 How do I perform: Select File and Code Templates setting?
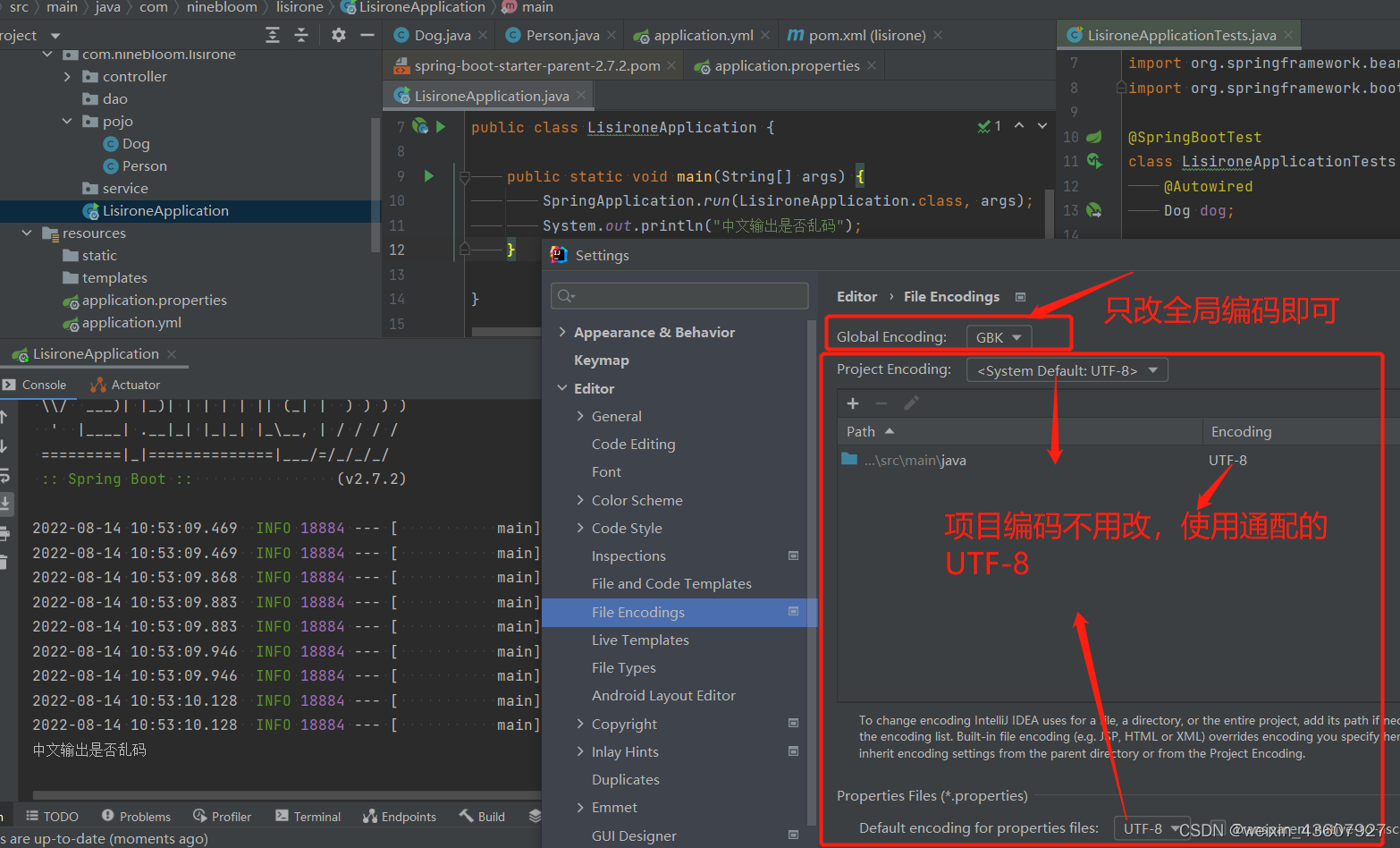coord(671,583)
